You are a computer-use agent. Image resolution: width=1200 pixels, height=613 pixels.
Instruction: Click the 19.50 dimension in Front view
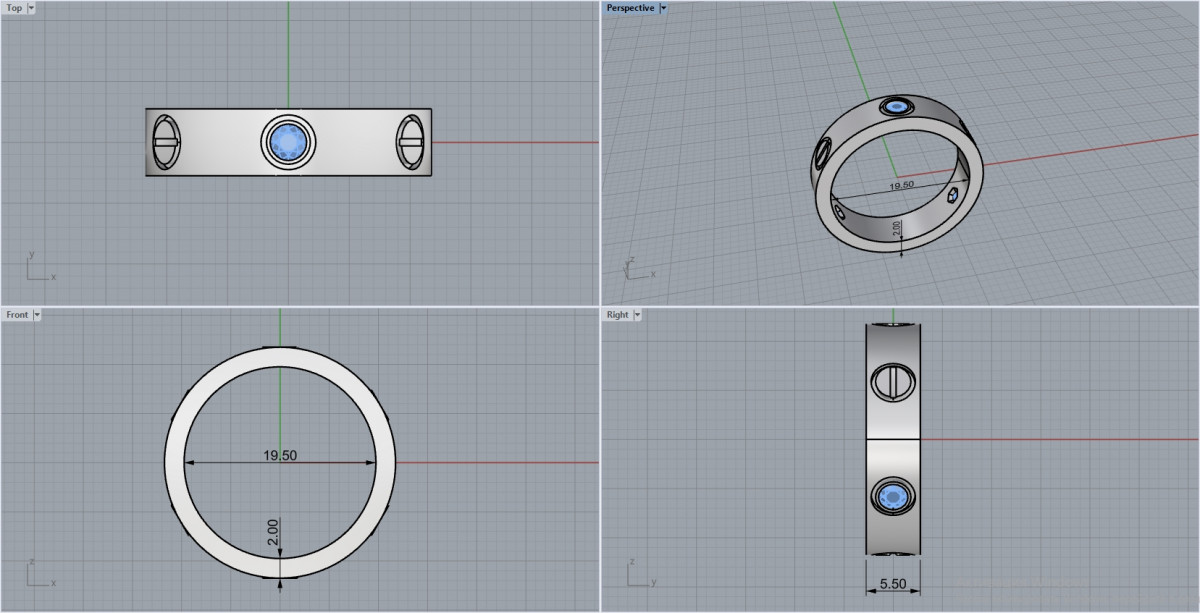pyautogui.click(x=280, y=455)
